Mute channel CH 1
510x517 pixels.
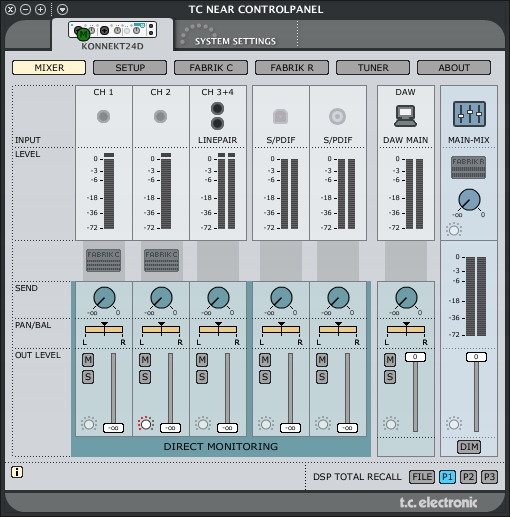88,360
